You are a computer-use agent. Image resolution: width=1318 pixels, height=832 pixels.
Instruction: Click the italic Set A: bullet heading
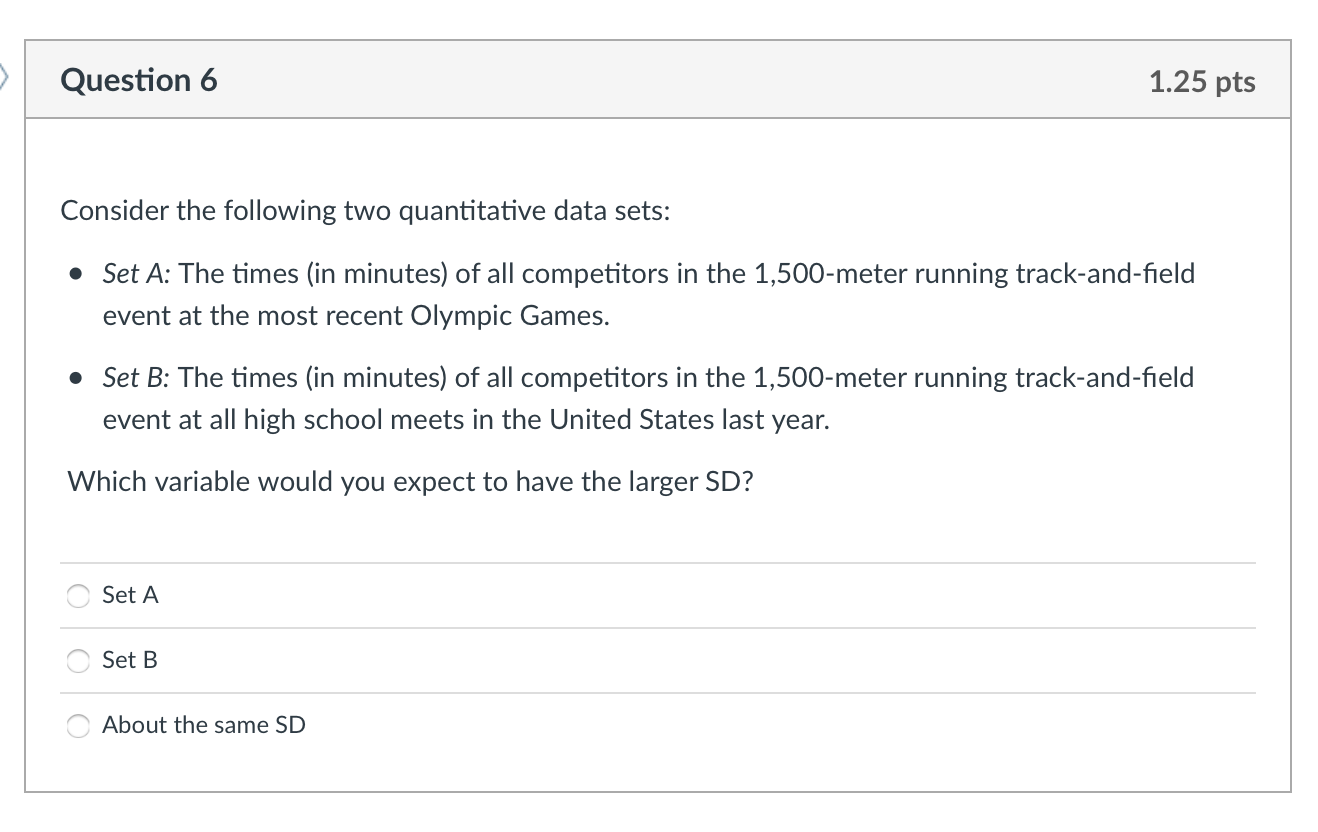[137, 274]
